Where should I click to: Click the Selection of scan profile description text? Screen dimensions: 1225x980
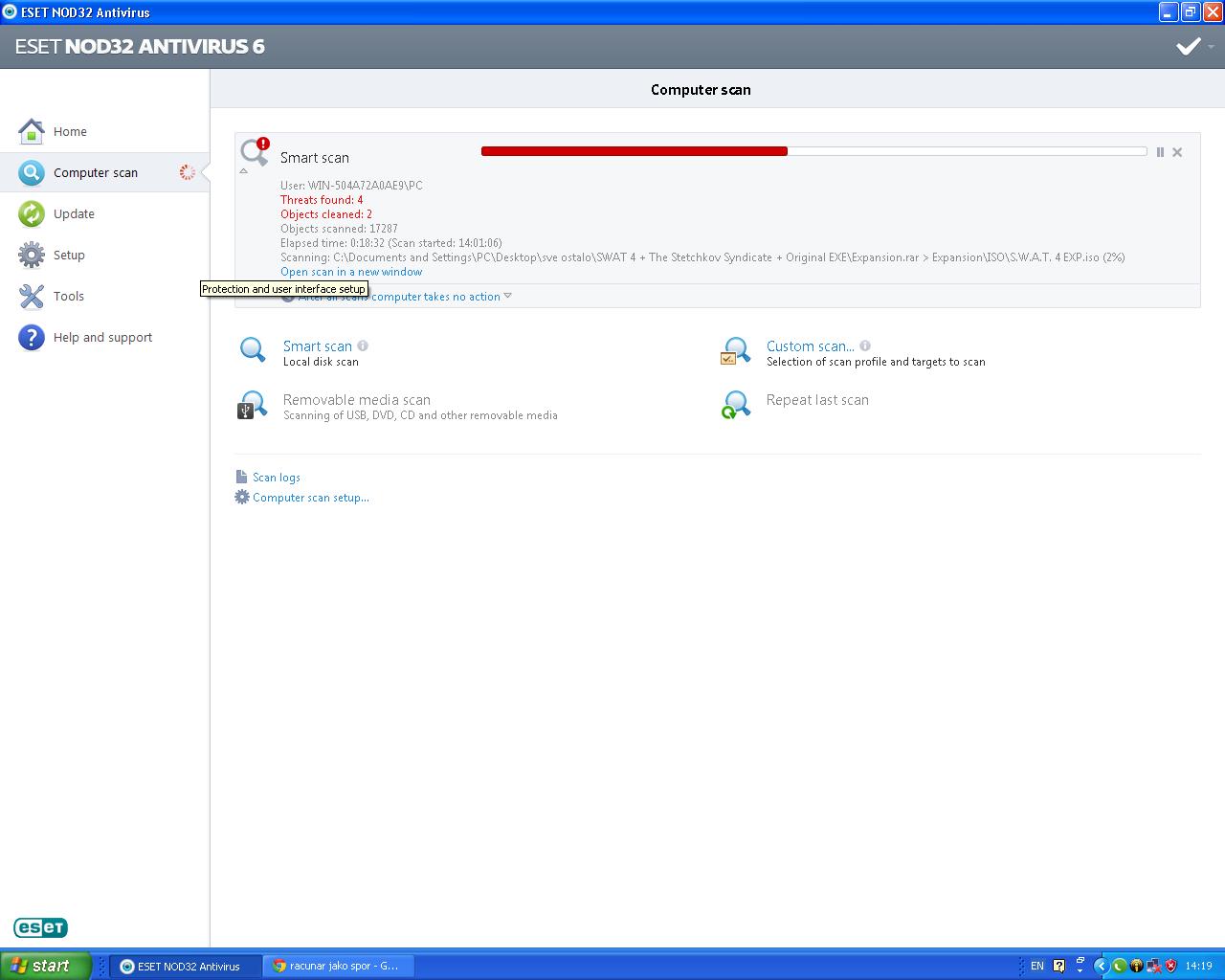[876, 362]
